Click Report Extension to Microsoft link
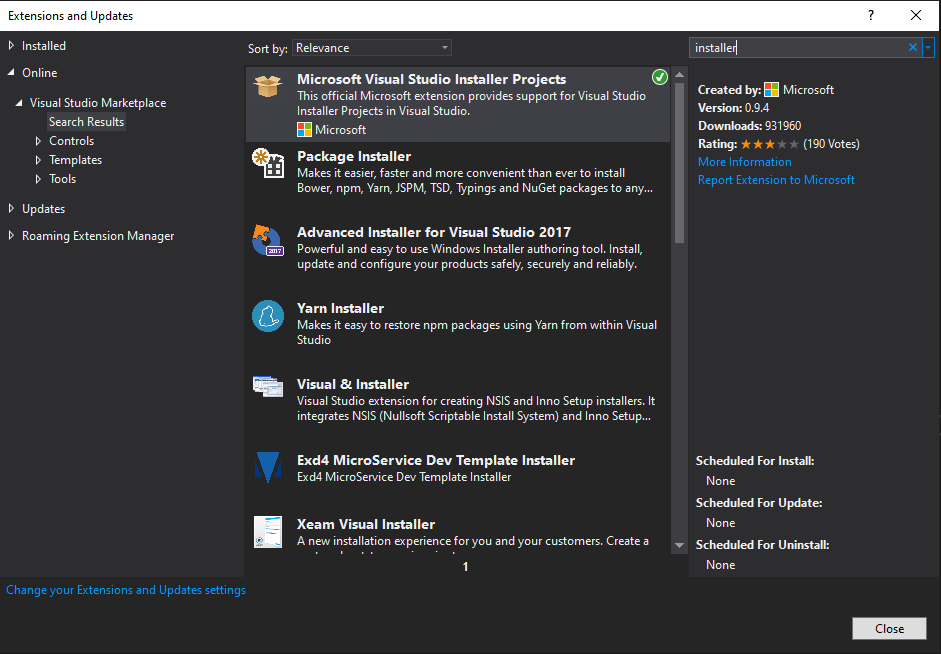The height and width of the screenshot is (654, 941). tap(776, 180)
